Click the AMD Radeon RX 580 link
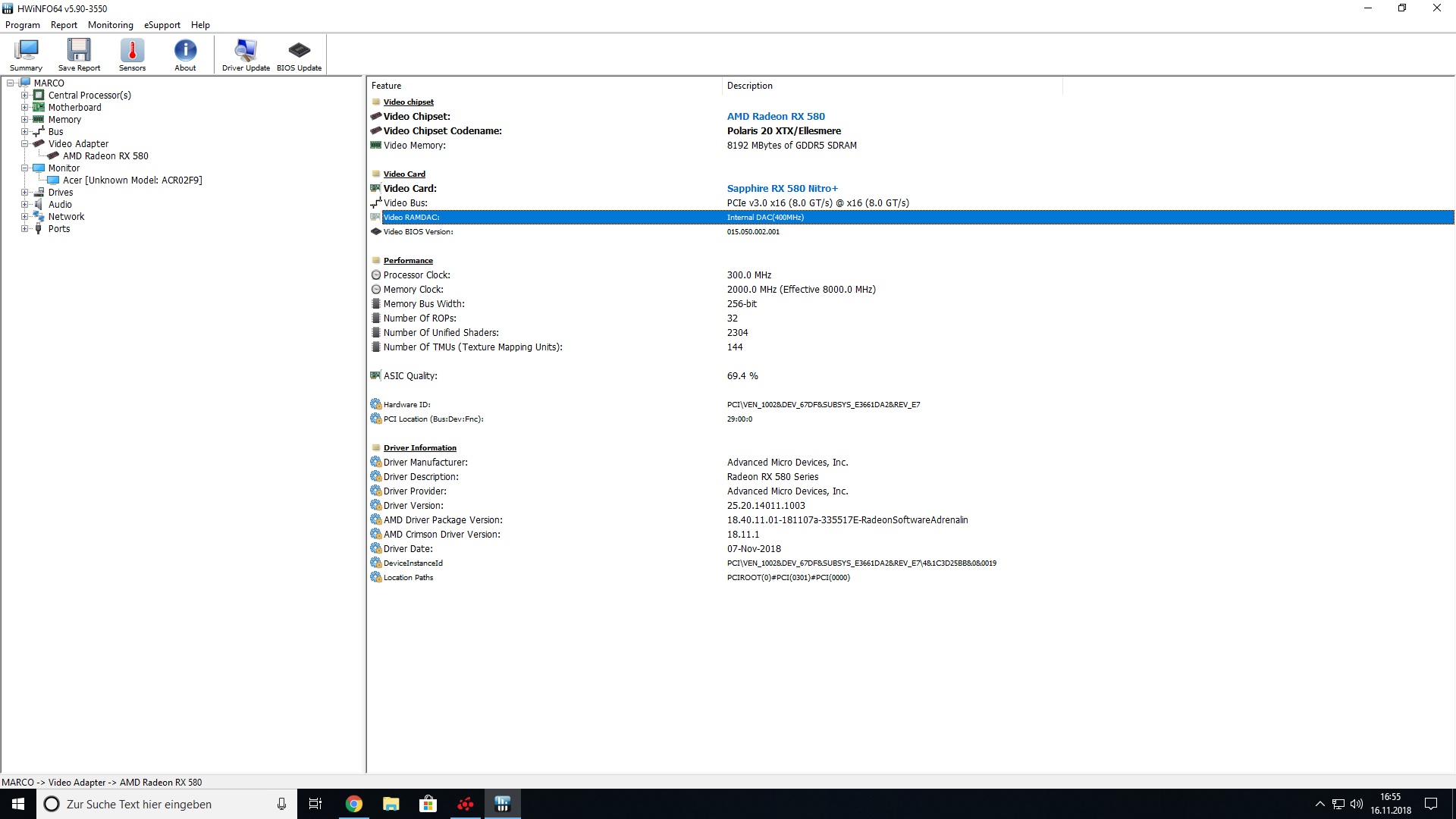This screenshot has width=1456, height=819. point(776,117)
